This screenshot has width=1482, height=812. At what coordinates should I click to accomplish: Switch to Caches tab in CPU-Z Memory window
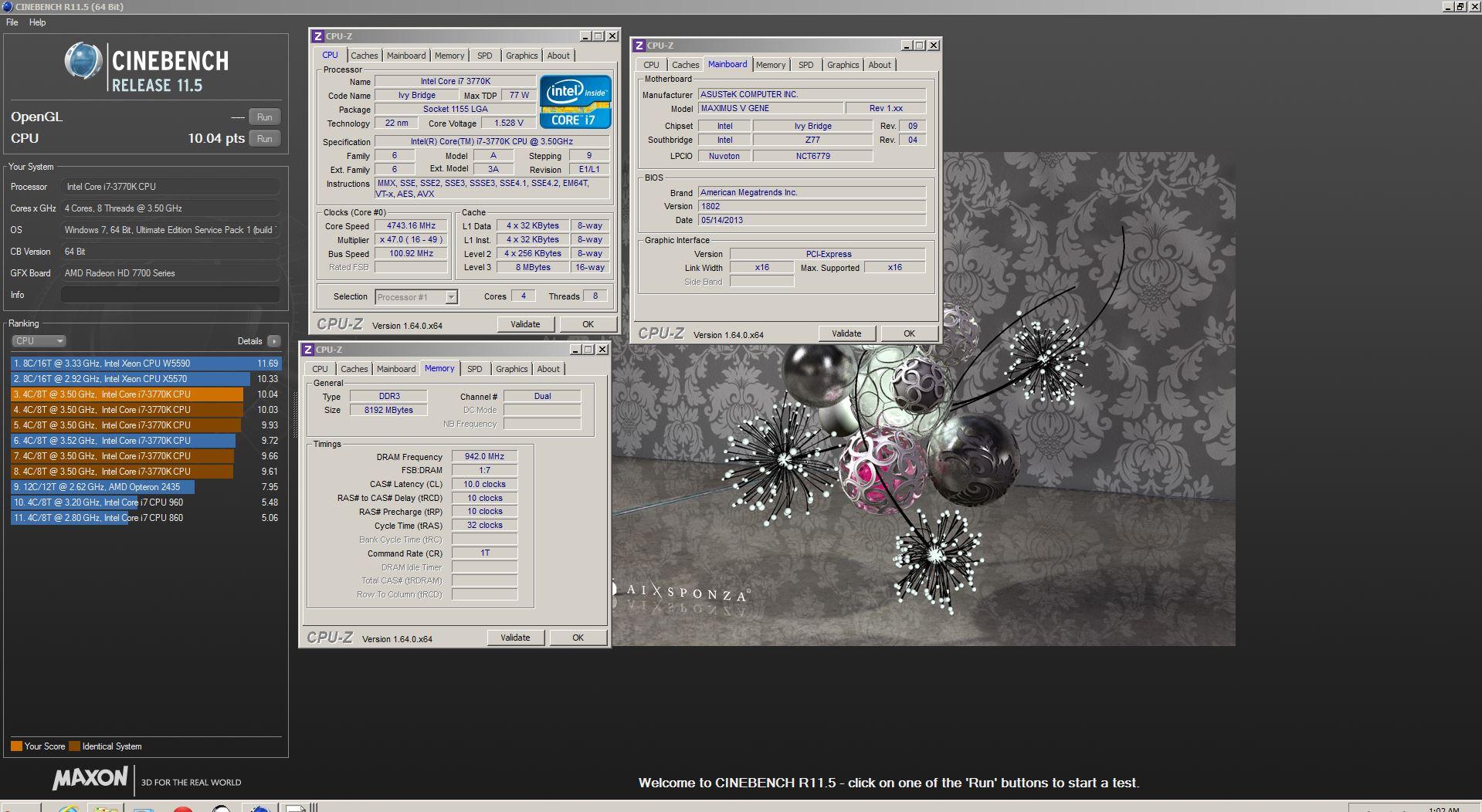[x=354, y=369]
